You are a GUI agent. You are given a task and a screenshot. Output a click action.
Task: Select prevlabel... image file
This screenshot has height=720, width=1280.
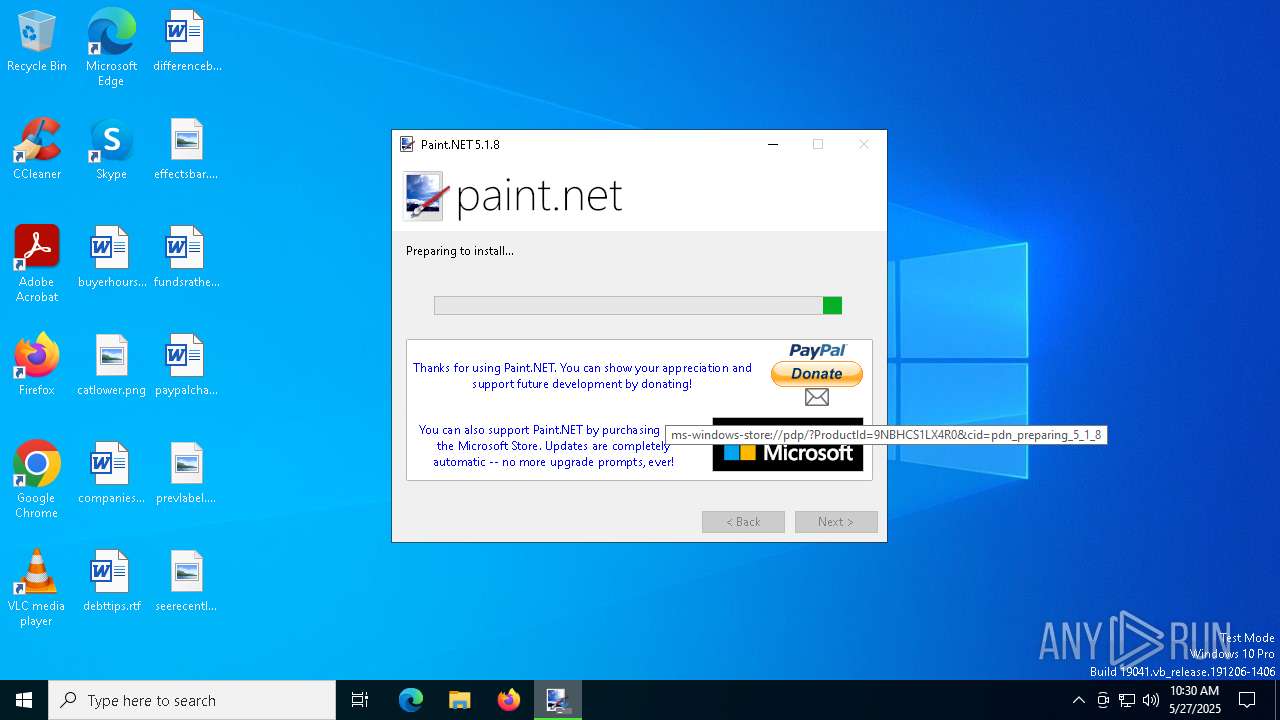tap(186, 473)
